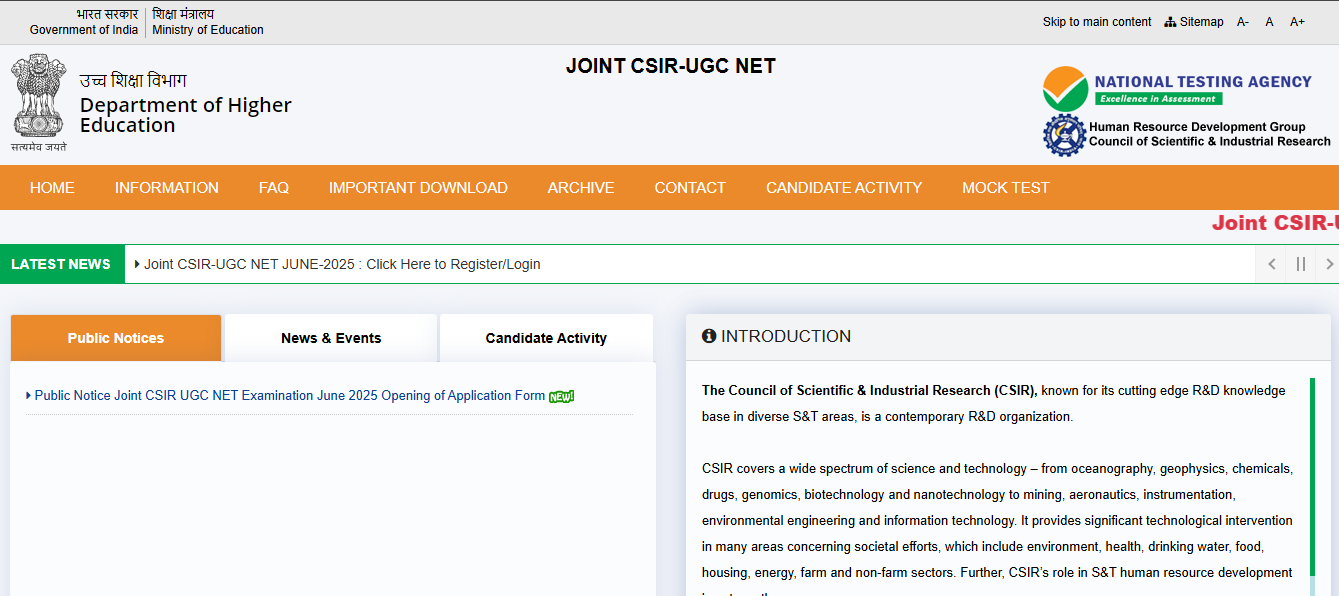
Task: Select the Public Notices tab
Action: click(116, 338)
